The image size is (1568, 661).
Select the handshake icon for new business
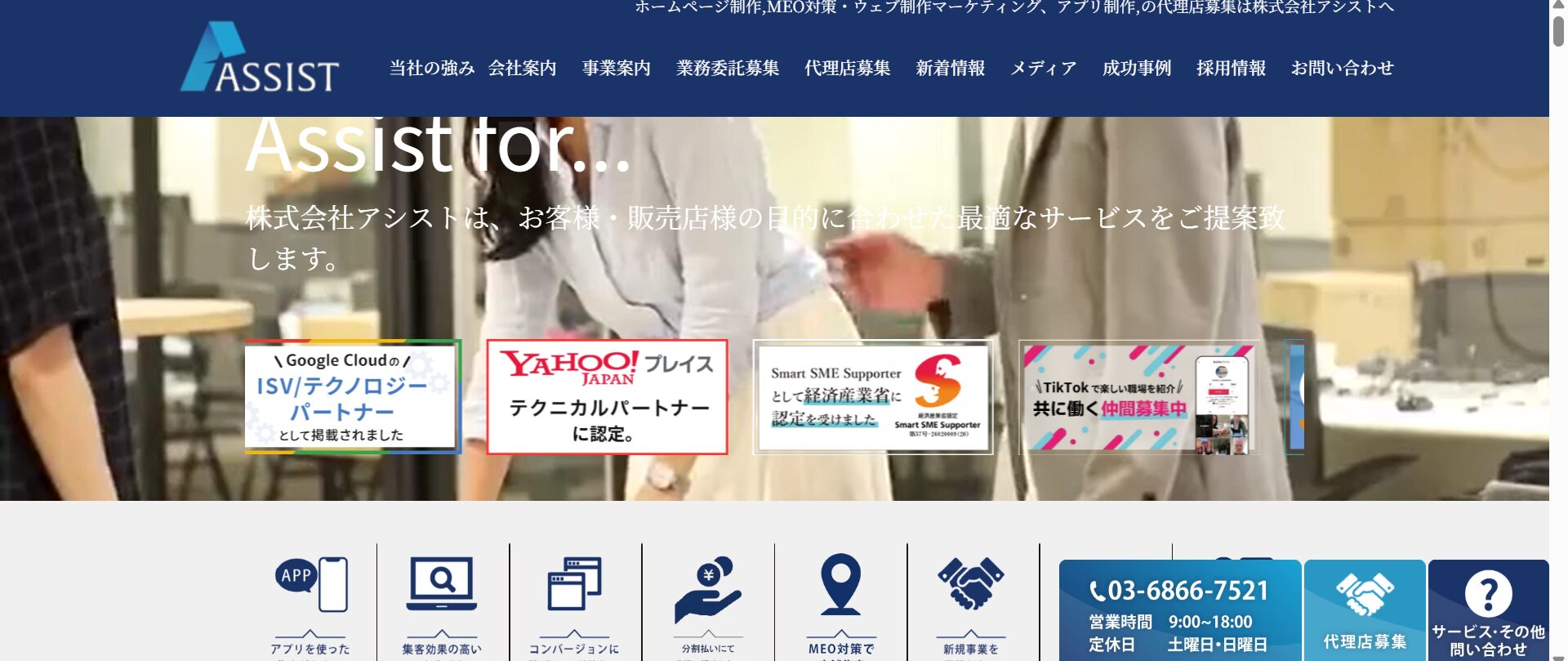970,583
